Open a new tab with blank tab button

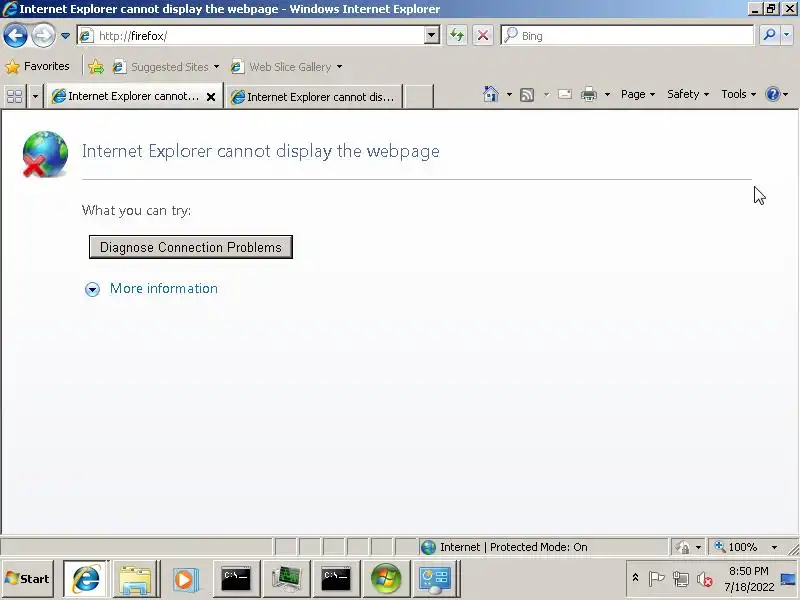click(419, 96)
